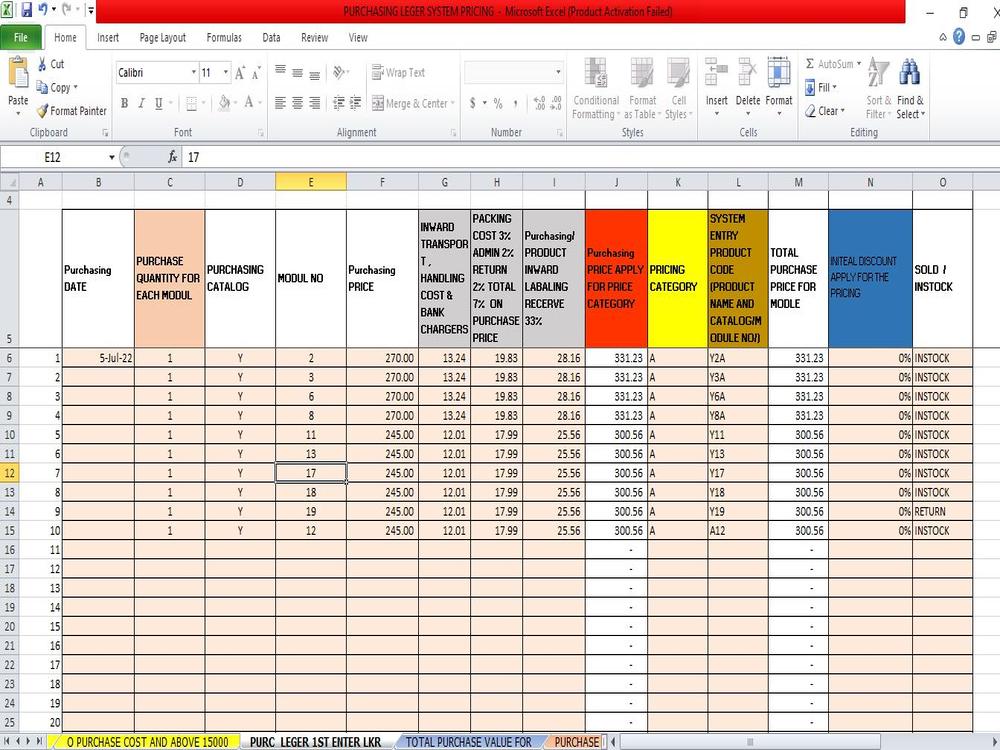Image resolution: width=1000 pixels, height=750 pixels.
Task: Expand the AutoSum dropdown arrow
Action: tap(858, 64)
